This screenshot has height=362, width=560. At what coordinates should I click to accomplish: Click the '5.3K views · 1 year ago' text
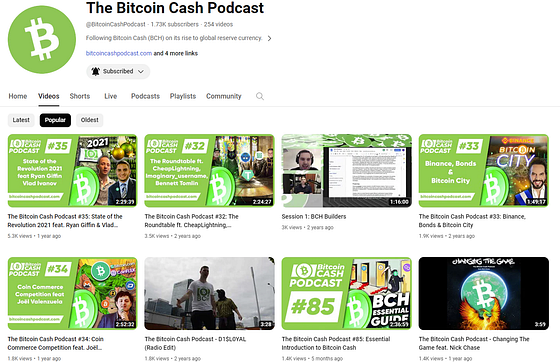pos(34,236)
